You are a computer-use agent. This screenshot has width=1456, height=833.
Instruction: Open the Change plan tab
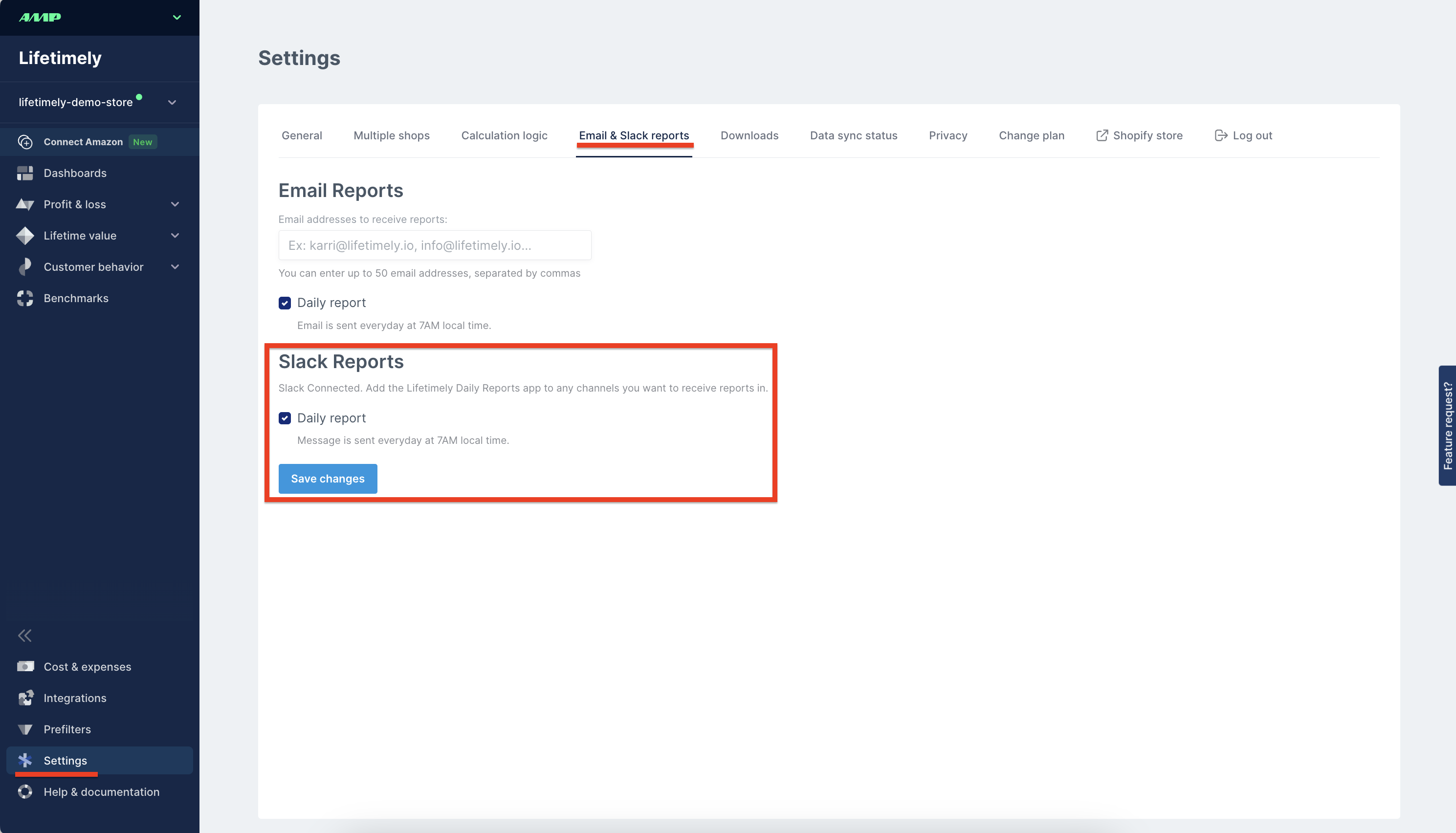coord(1032,135)
